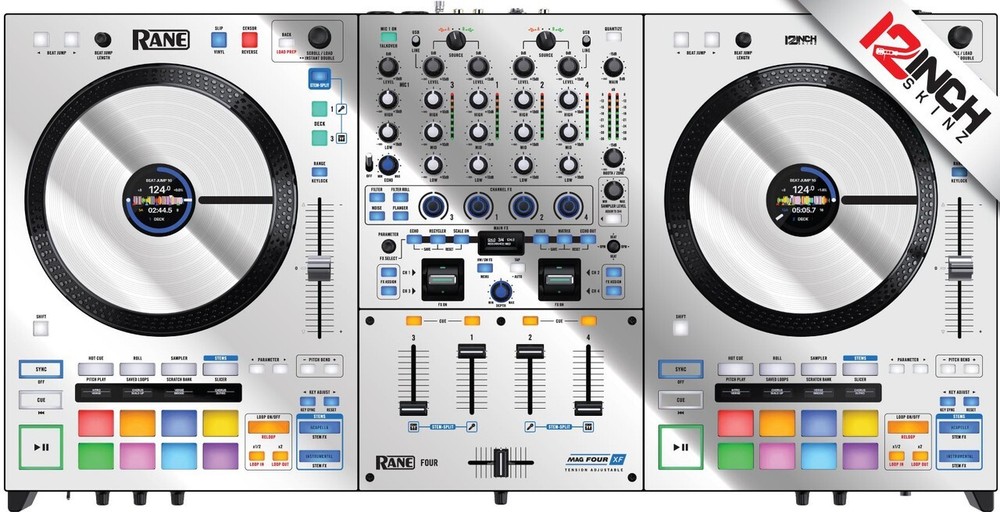The image size is (1000, 512).
Task: Click the Main FX Depth knob
Action: pyautogui.click(x=501, y=291)
